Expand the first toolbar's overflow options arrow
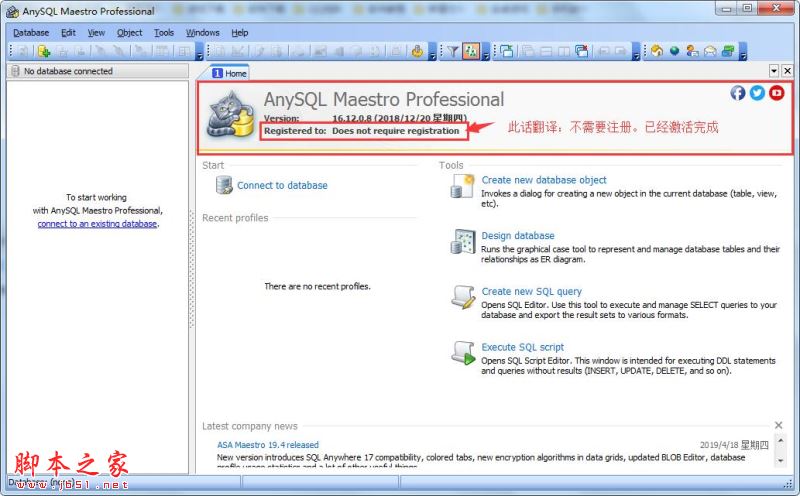The image size is (800, 496). tap(199, 52)
